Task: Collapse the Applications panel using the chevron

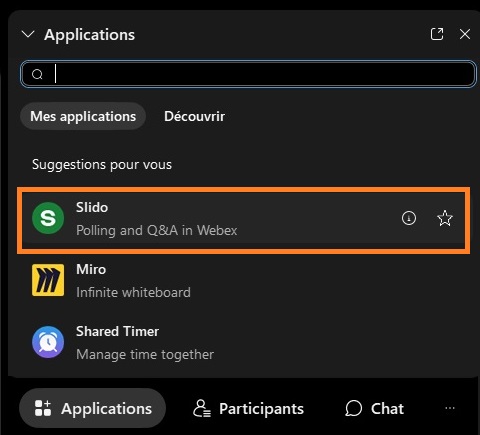Action: coord(28,34)
